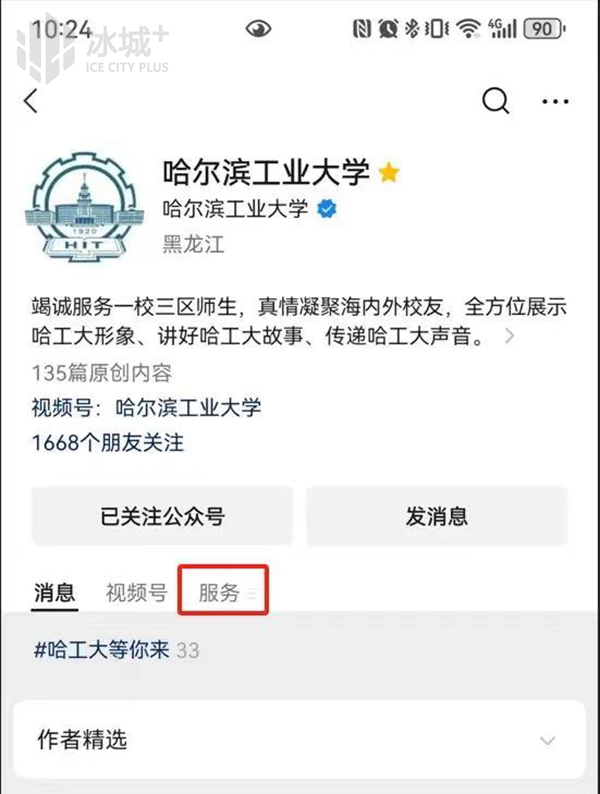Tap the NFC status icon
This screenshot has width=600, height=794.
(x=362, y=29)
